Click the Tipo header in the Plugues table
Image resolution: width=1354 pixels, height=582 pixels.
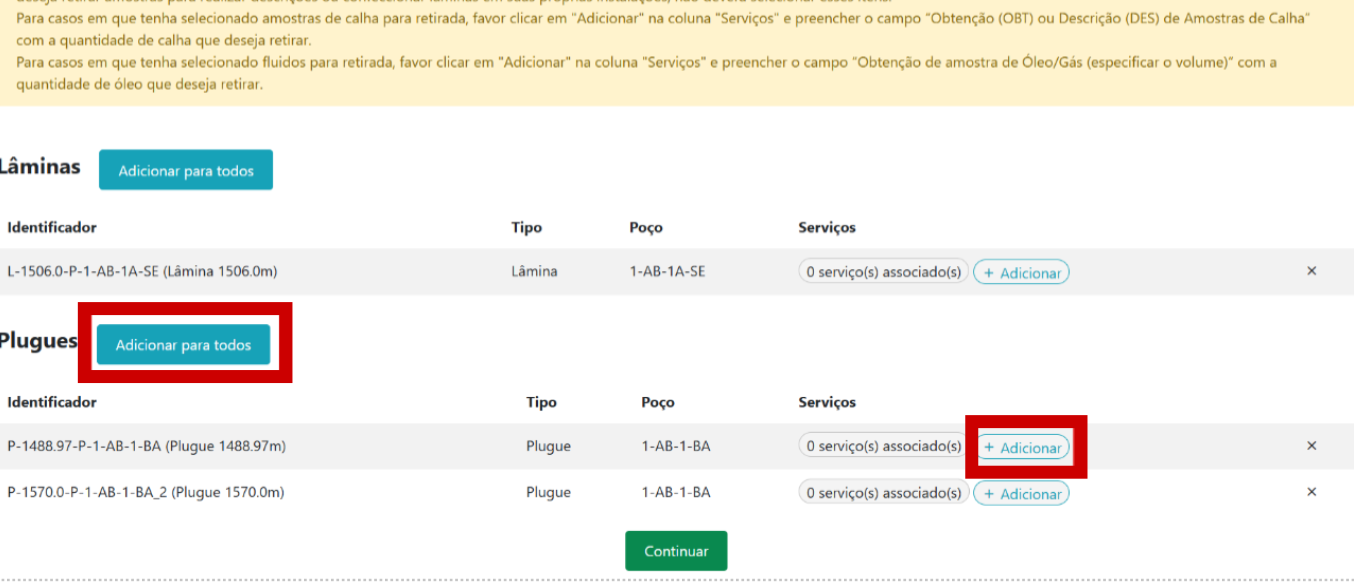pos(541,402)
